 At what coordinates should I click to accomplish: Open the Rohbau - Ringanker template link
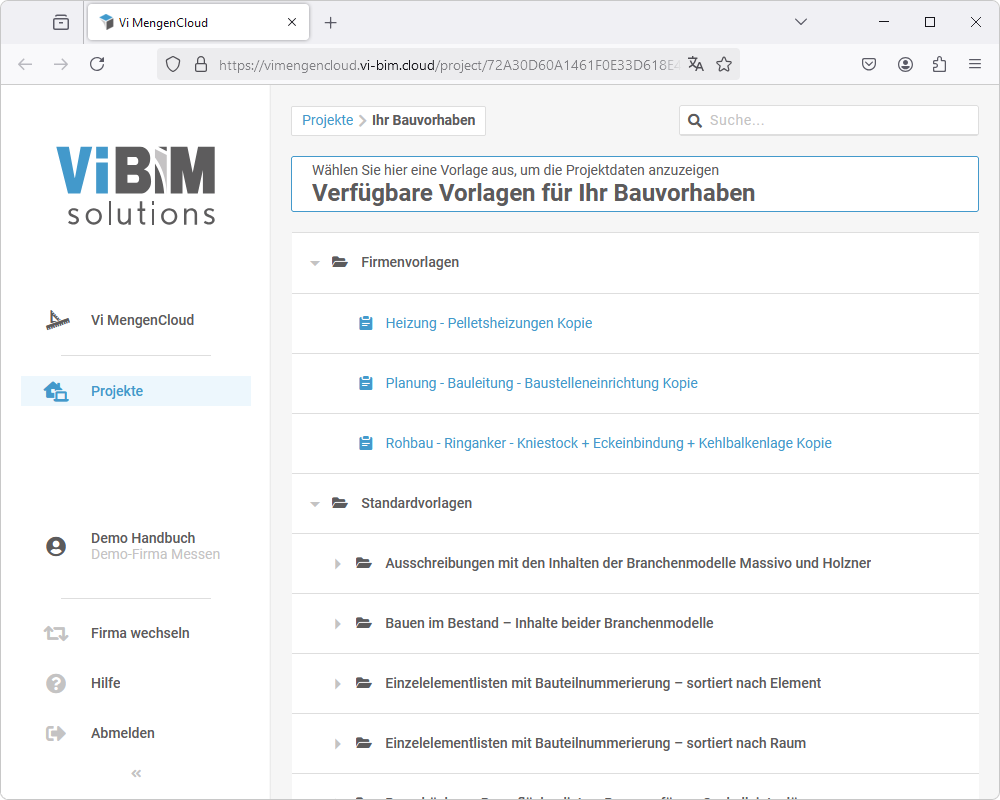(x=608, y=443)
